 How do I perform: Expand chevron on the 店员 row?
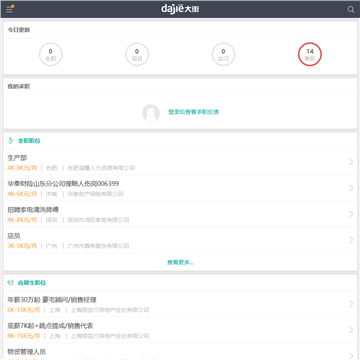pos(351,240)
